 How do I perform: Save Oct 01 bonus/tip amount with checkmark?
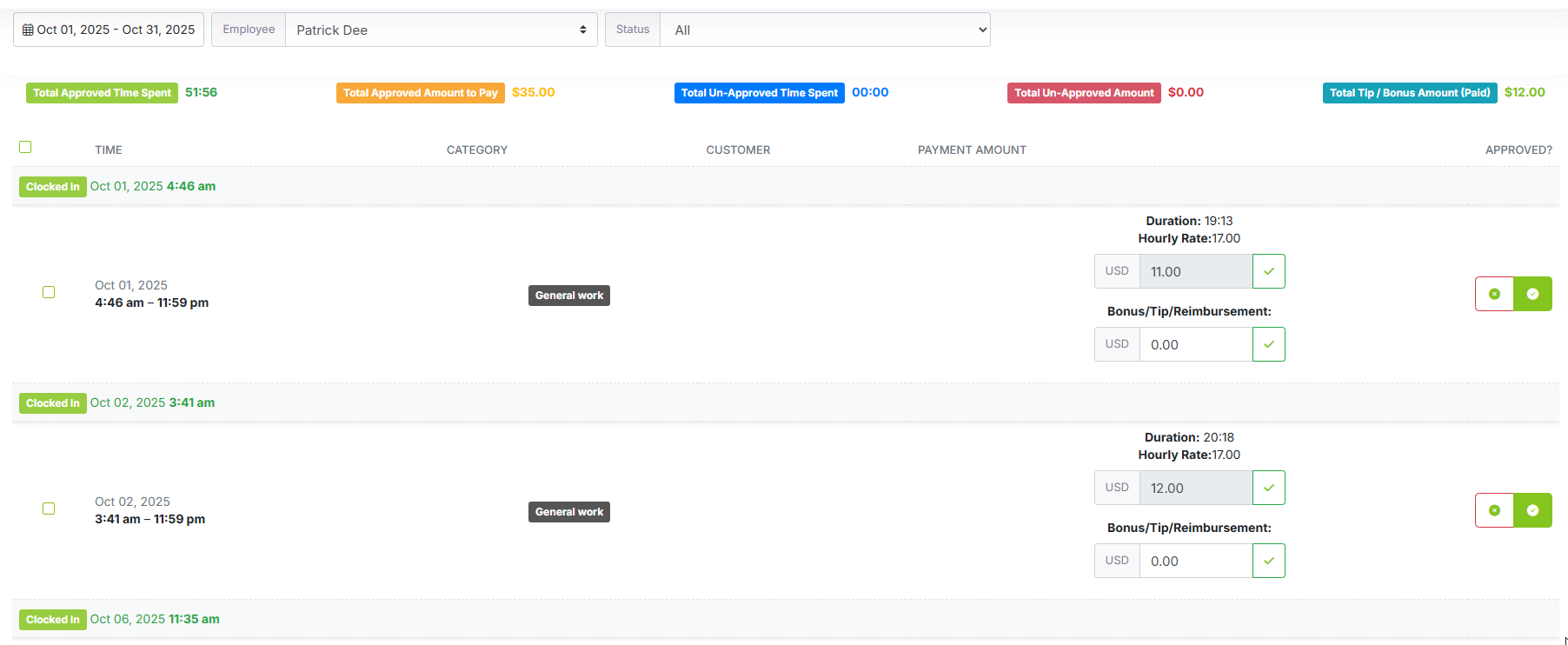tap(1268, 344)
